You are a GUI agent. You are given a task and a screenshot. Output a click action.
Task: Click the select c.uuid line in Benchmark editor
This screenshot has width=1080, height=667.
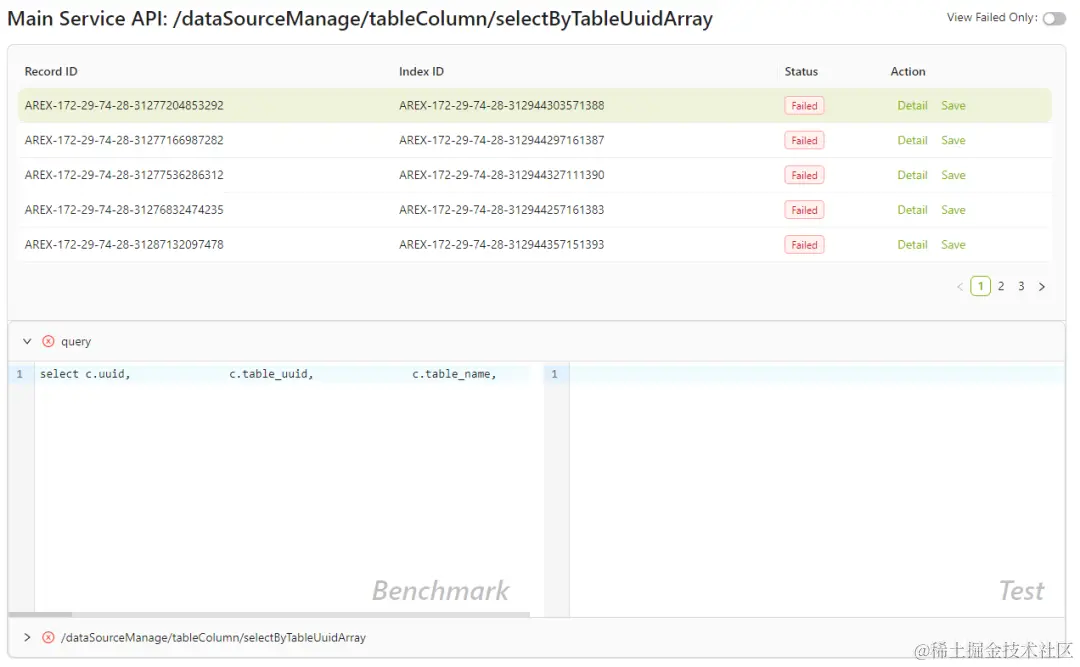click(x=282, y=374)
